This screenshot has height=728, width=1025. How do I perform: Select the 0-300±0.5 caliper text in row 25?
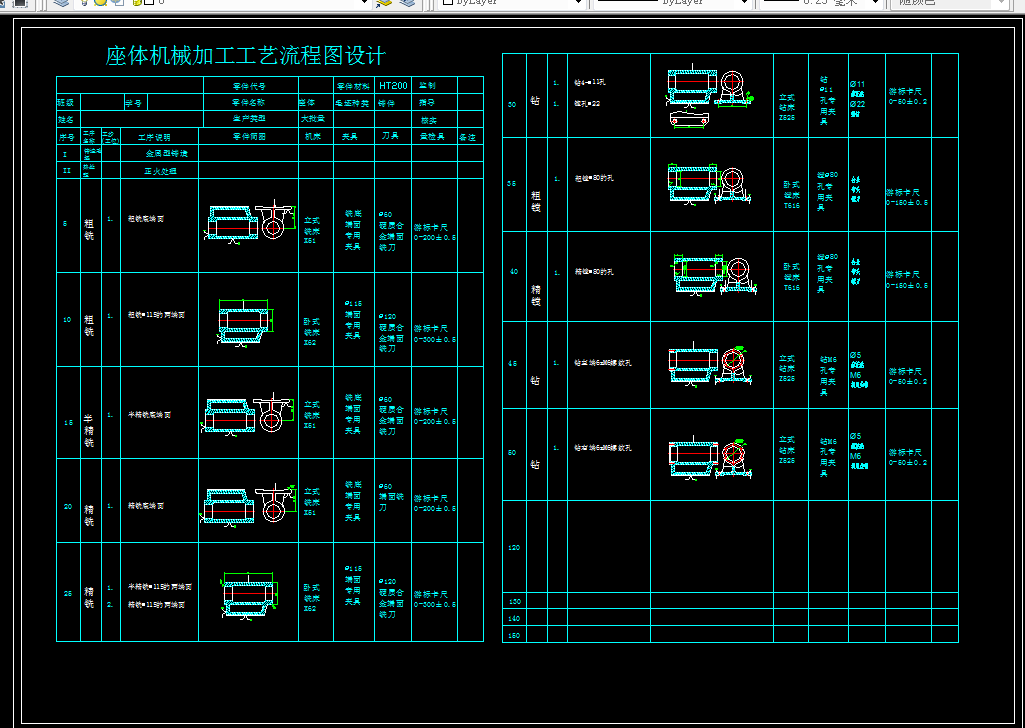click(x=435, y=604)
